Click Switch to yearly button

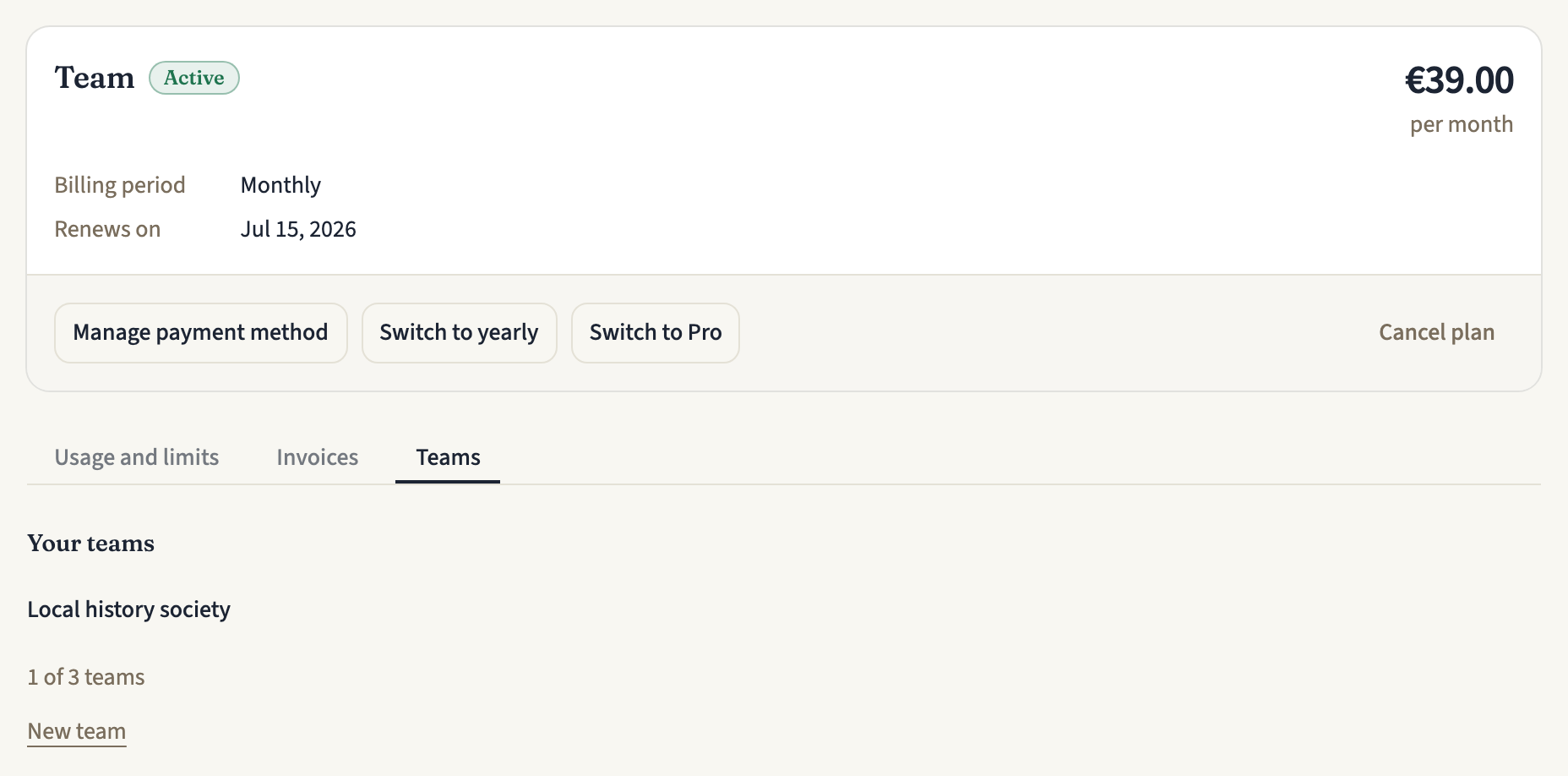click(460, 333)
